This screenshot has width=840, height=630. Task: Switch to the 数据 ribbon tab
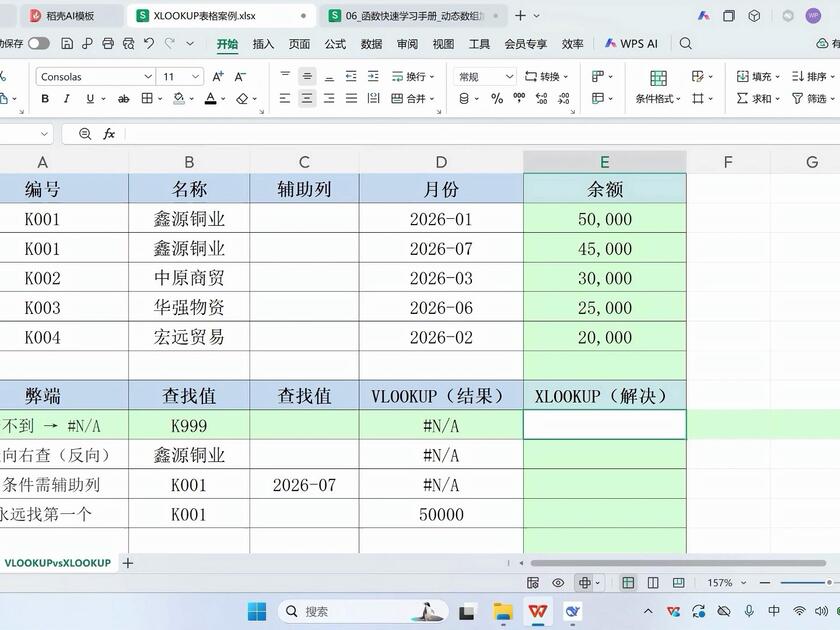(x=371, y=44)
